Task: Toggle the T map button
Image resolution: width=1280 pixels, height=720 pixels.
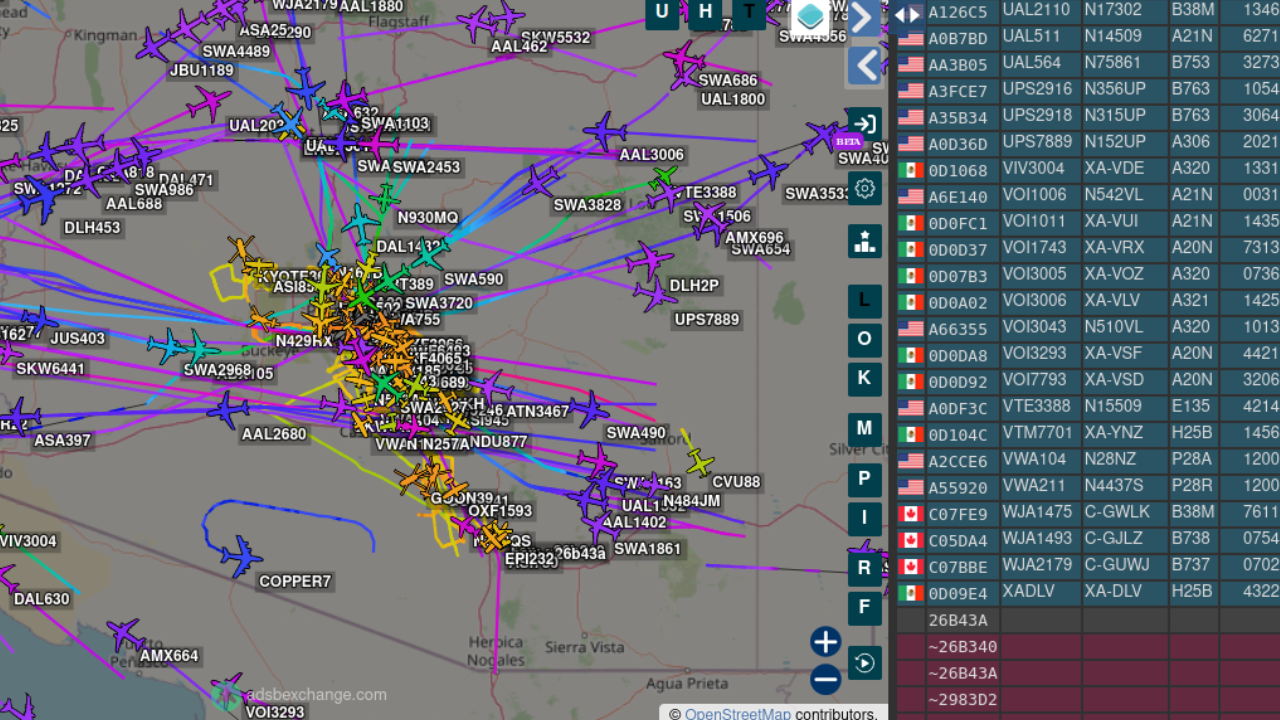Action: (x=749, y=12)
